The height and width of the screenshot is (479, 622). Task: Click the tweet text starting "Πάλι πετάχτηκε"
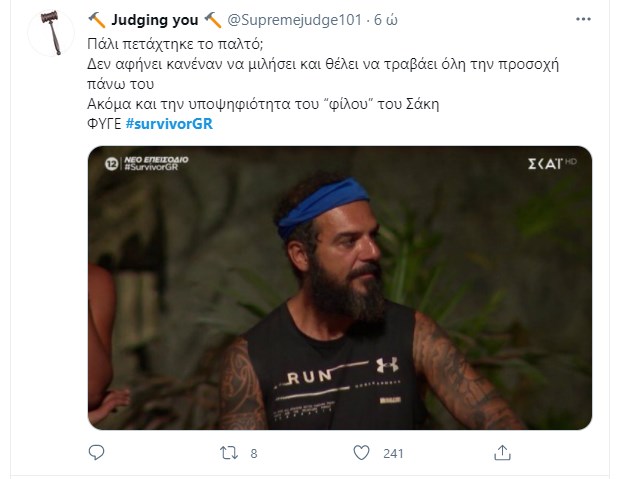coord(159,45)
